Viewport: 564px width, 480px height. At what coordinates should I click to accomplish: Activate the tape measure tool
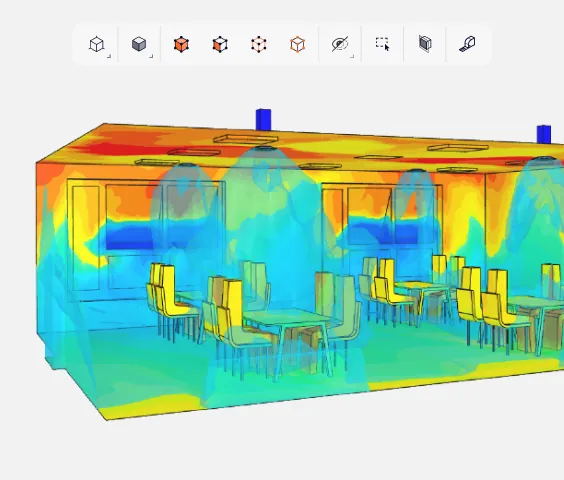(467, 44)
